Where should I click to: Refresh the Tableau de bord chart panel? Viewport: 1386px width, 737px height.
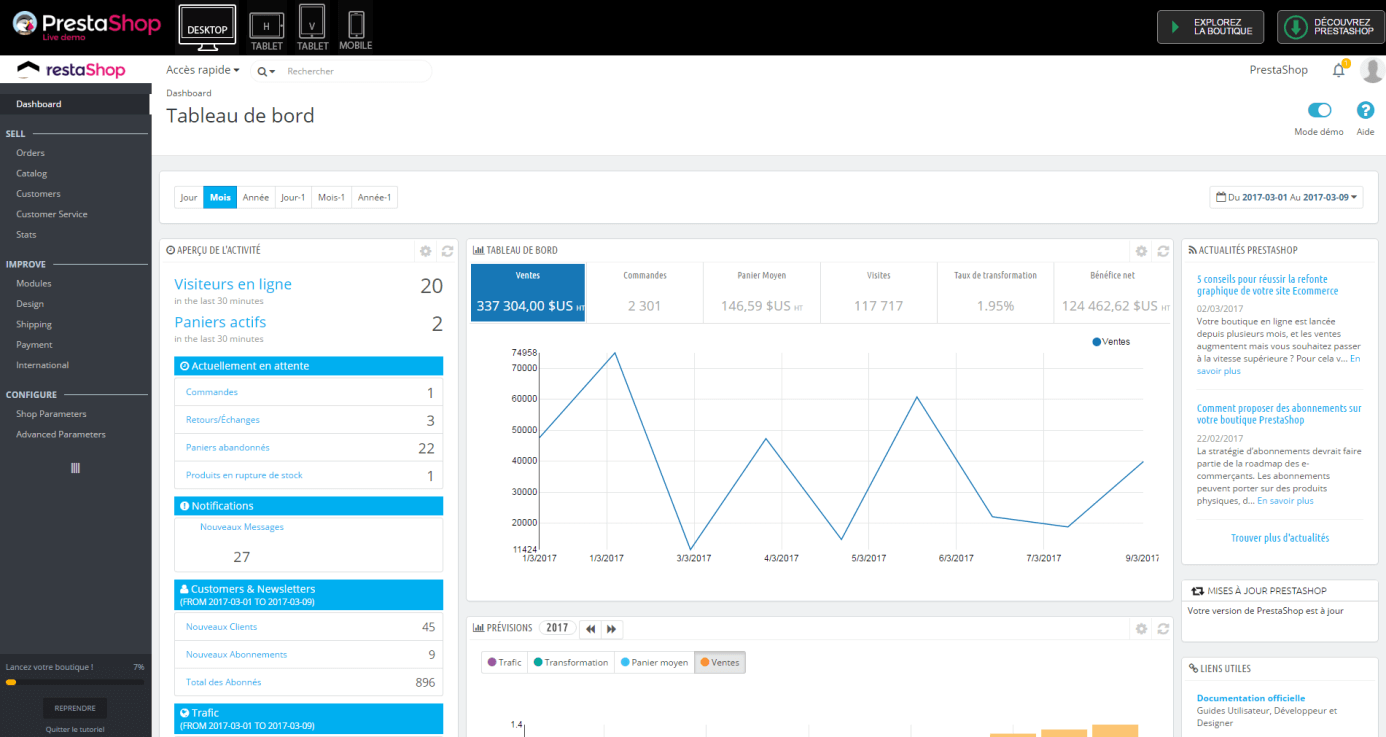pyautogui.click(x=1162, y=251)
